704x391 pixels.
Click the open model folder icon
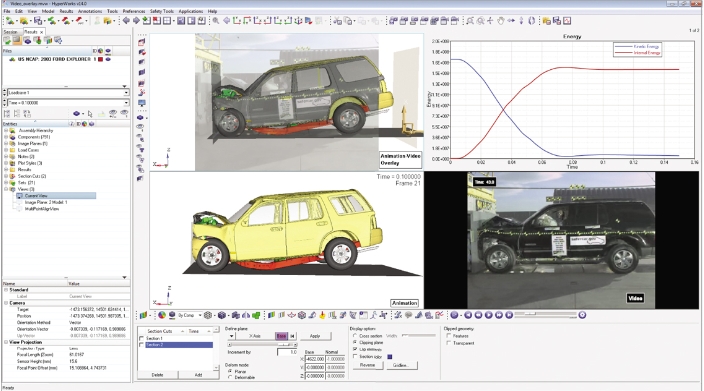pos(24,21)
